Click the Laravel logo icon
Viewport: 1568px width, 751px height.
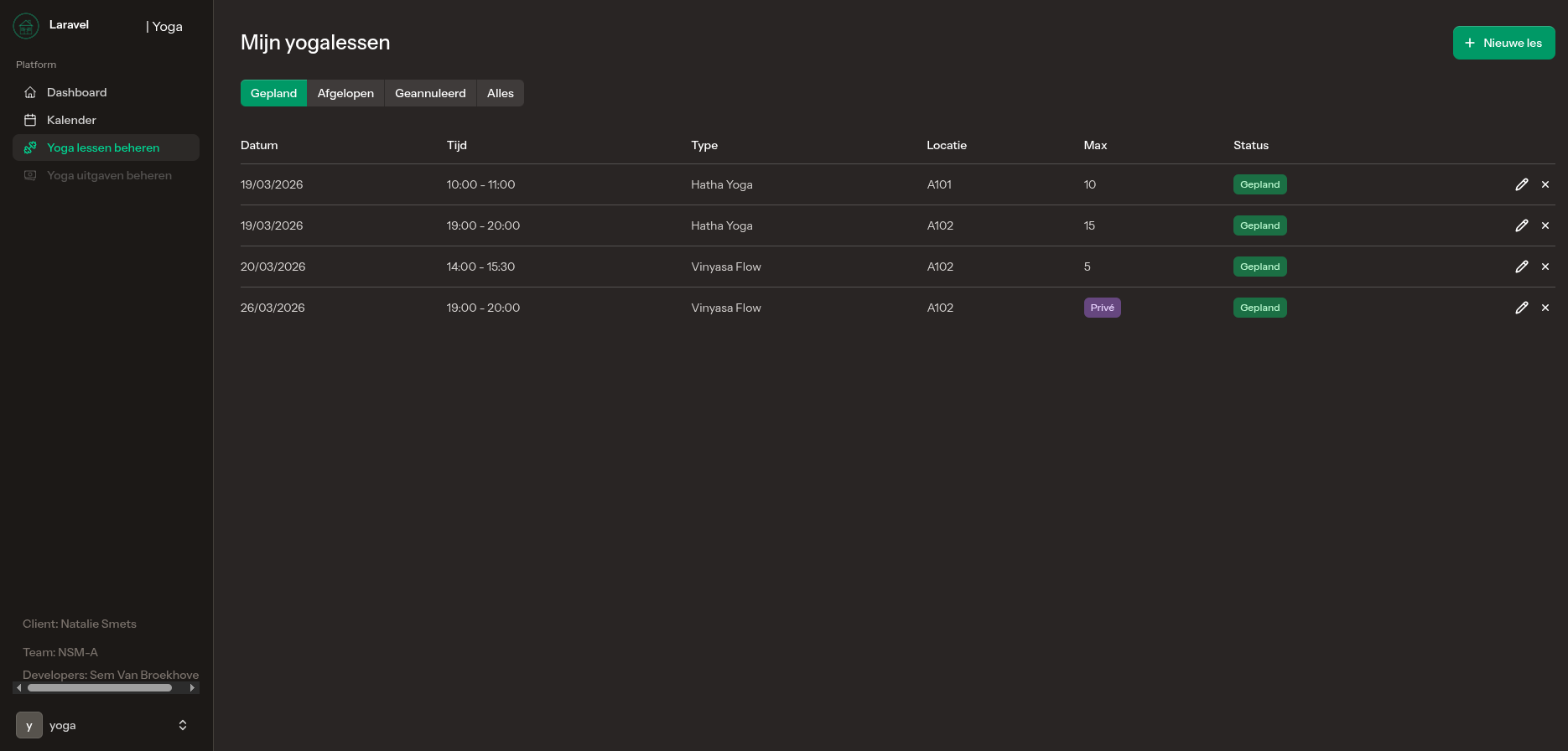point(26,26)
